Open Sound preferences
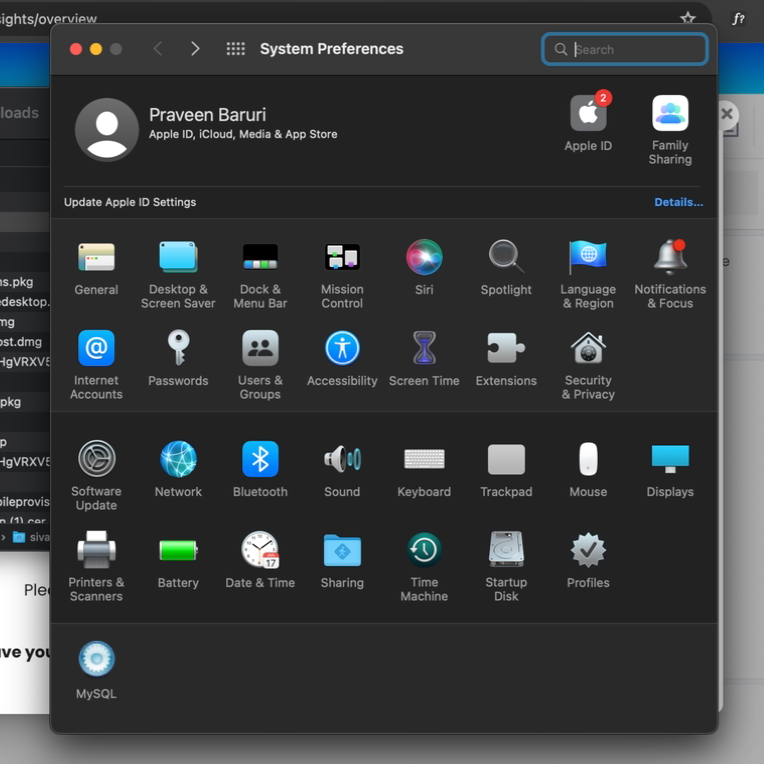 click(342, 469)
